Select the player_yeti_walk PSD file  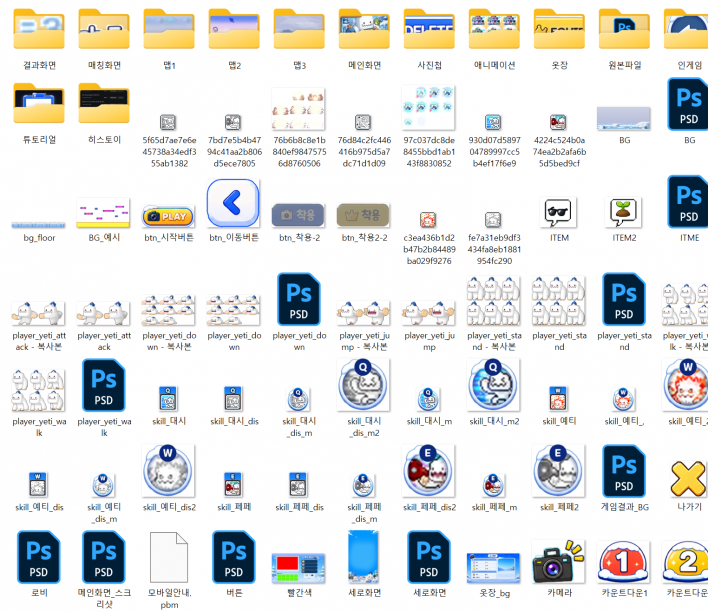point(104,385)
